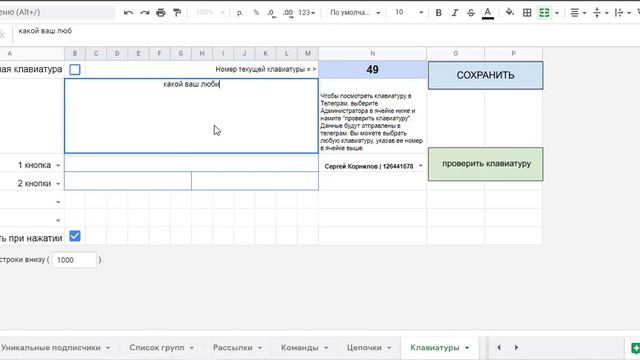Open the font size dropdown

(x=409, y=13)
